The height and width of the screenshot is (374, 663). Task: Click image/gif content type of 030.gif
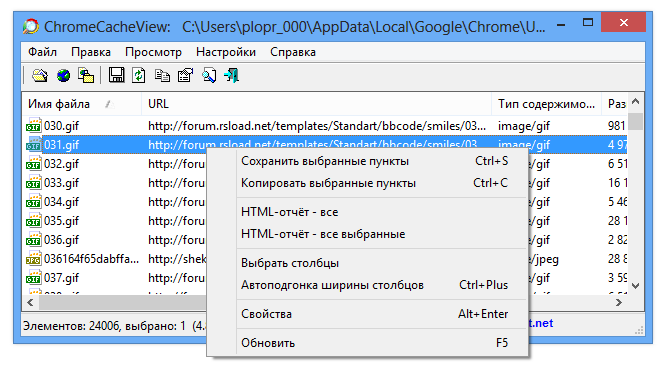tap(523, 126)
